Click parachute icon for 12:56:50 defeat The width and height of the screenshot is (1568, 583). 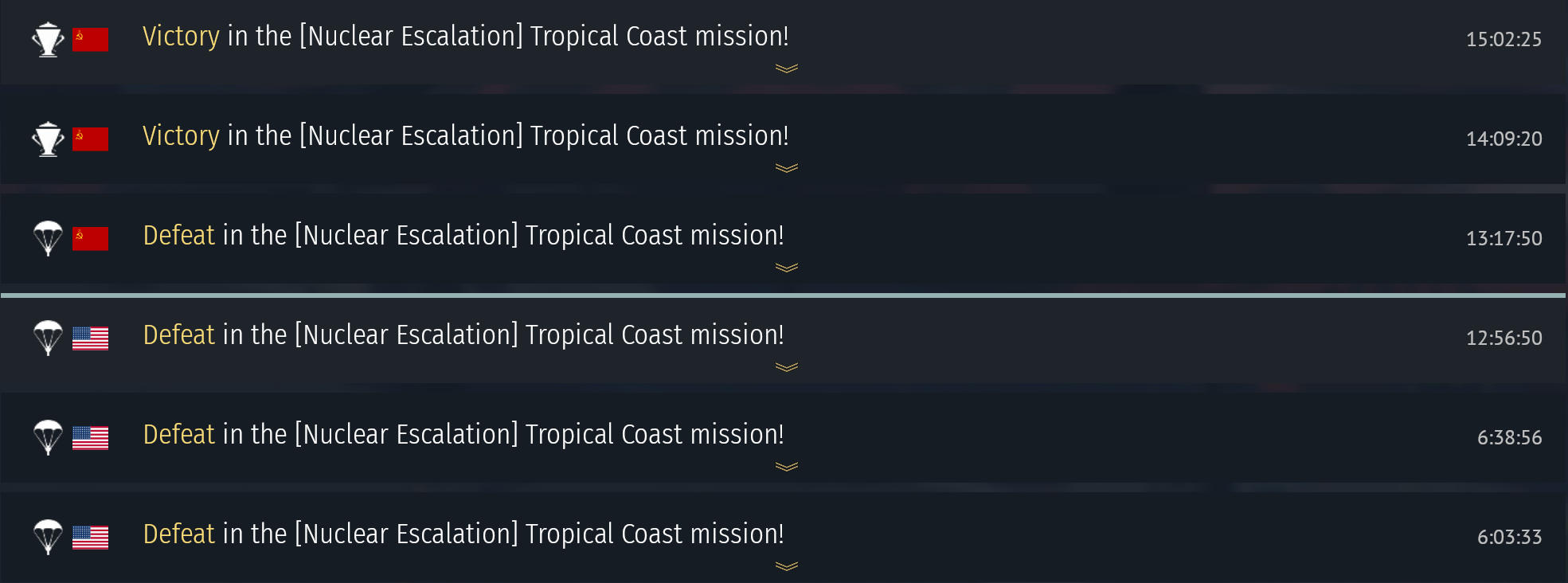point(48,338)
